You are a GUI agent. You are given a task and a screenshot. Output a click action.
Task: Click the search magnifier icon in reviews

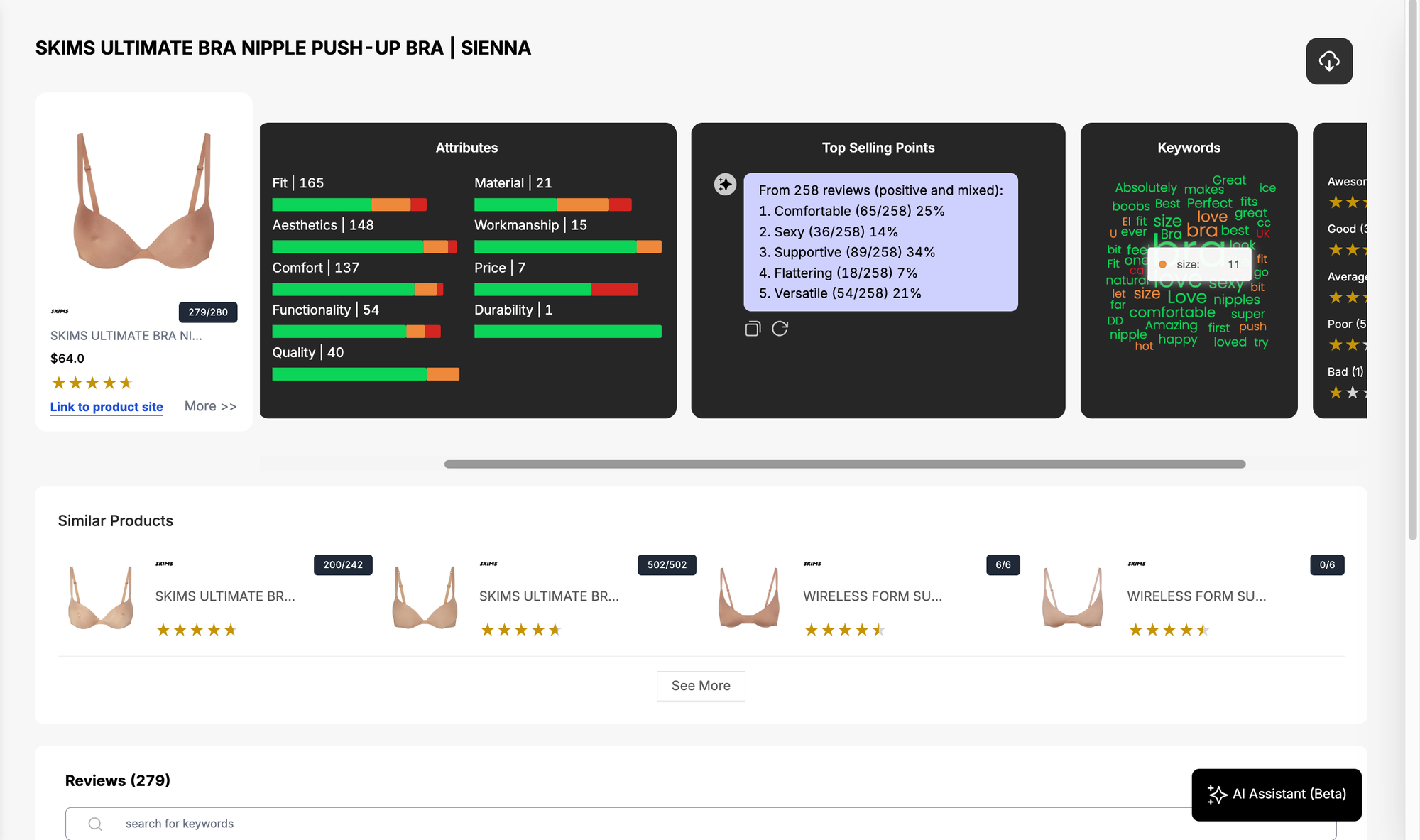click(95, 824)
